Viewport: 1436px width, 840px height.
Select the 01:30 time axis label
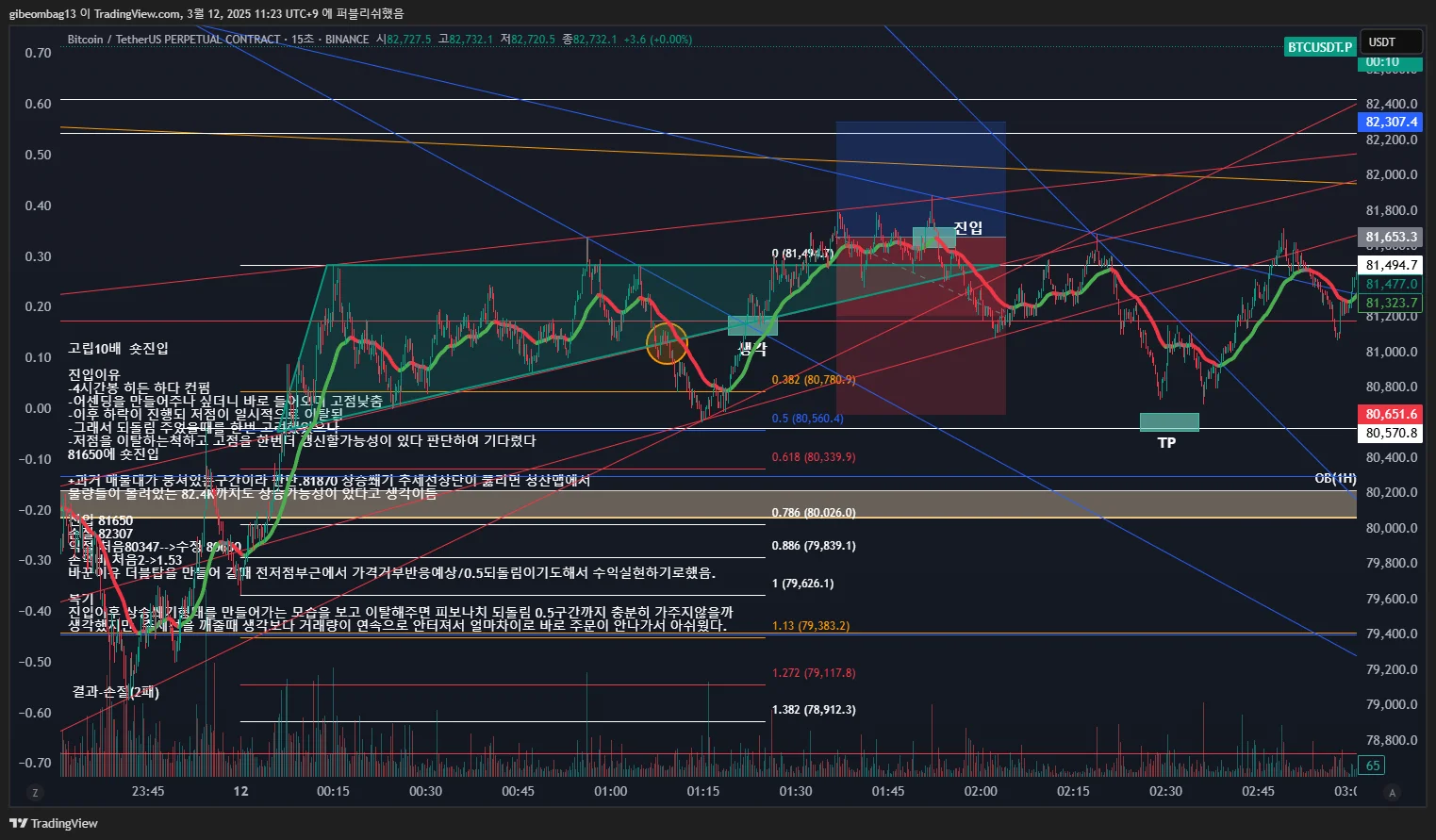pyautogui.click(x=795, y=791)
